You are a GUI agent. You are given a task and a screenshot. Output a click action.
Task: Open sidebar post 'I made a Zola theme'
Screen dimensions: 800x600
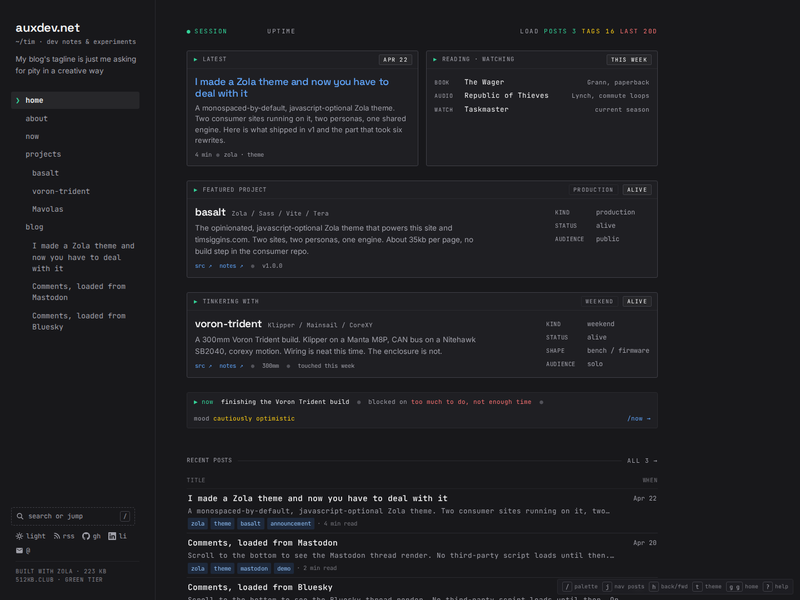click(x=83, y=257)
